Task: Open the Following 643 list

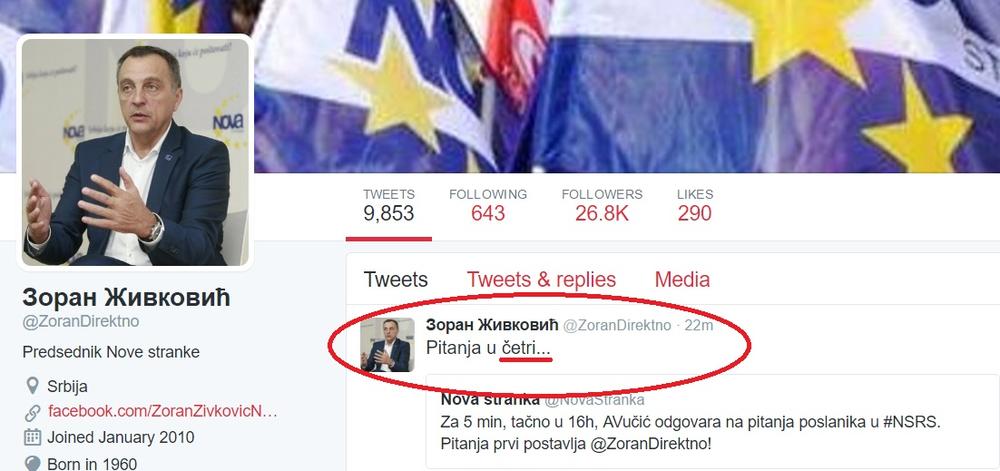Action: tap(488, 205)
